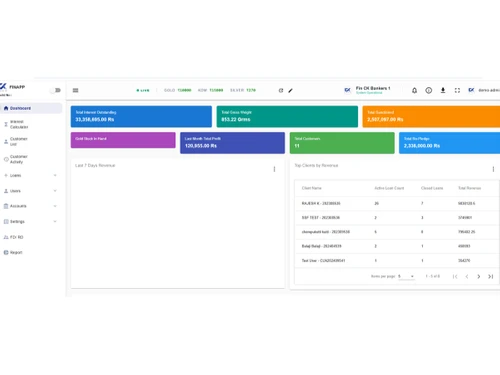Expand the Users submenu chevron
Screen dimensions: 500x375
55,191
